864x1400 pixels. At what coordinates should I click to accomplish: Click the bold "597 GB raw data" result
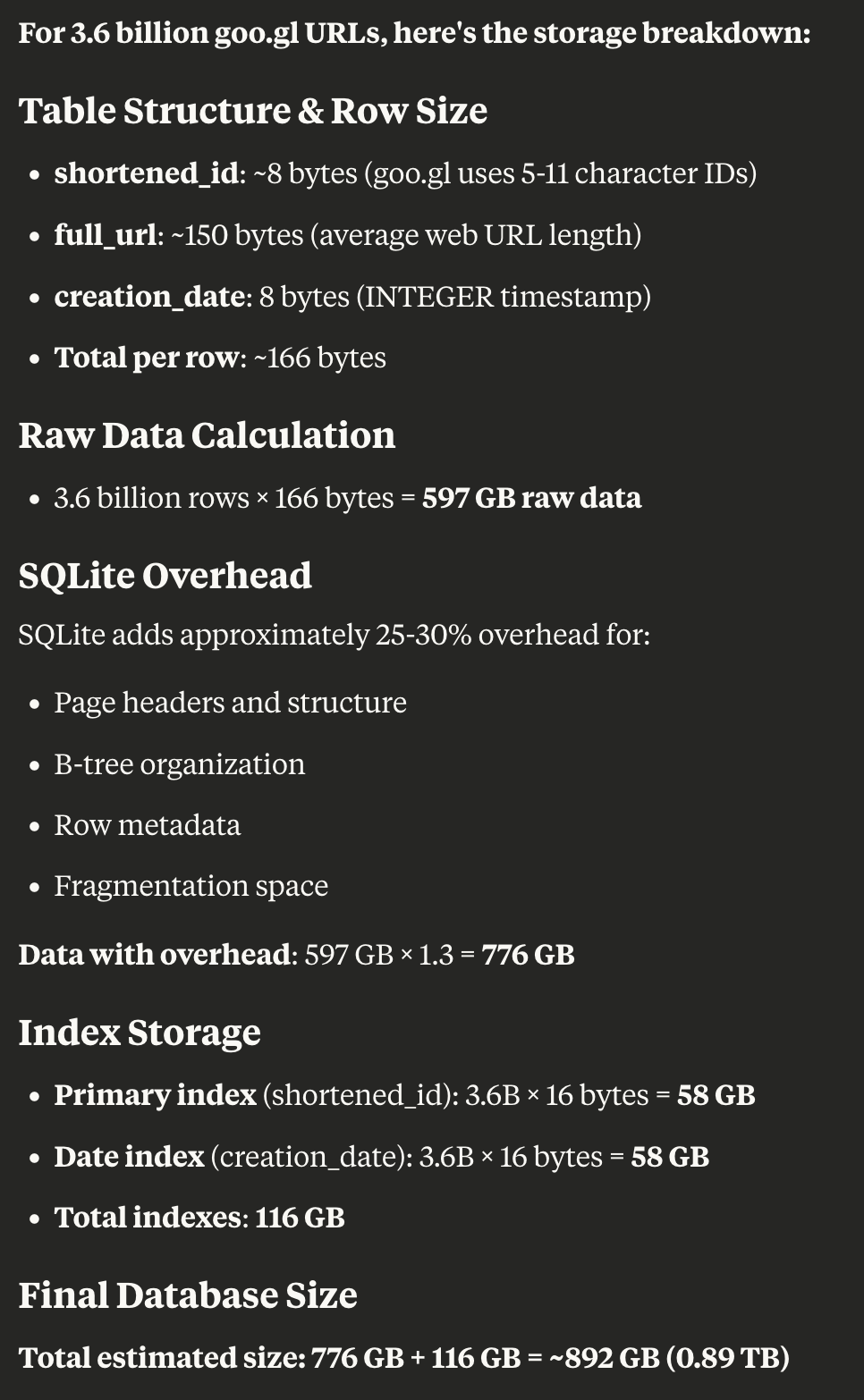point(531,498)
